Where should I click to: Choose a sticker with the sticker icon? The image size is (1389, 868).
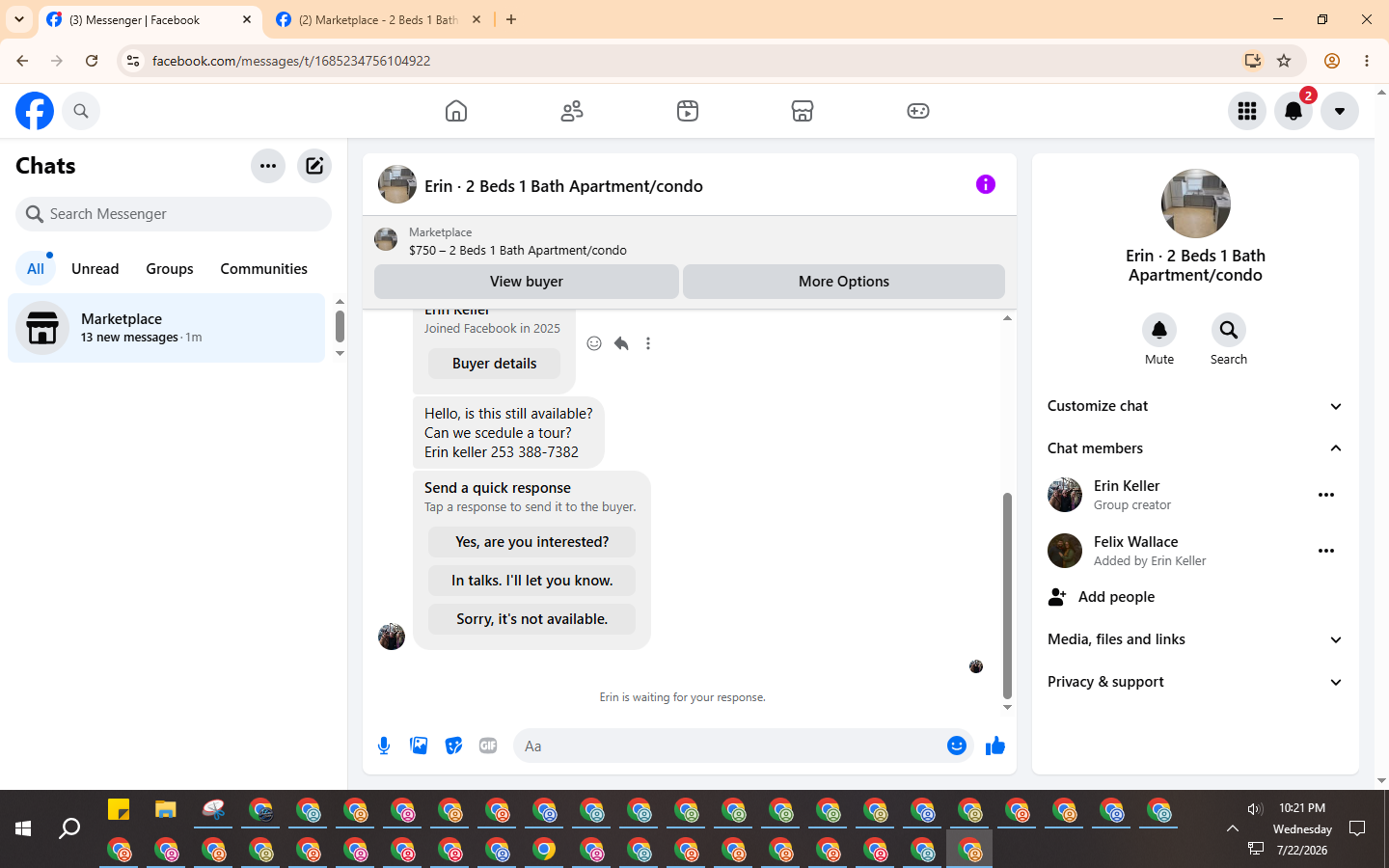pos(453,746)
